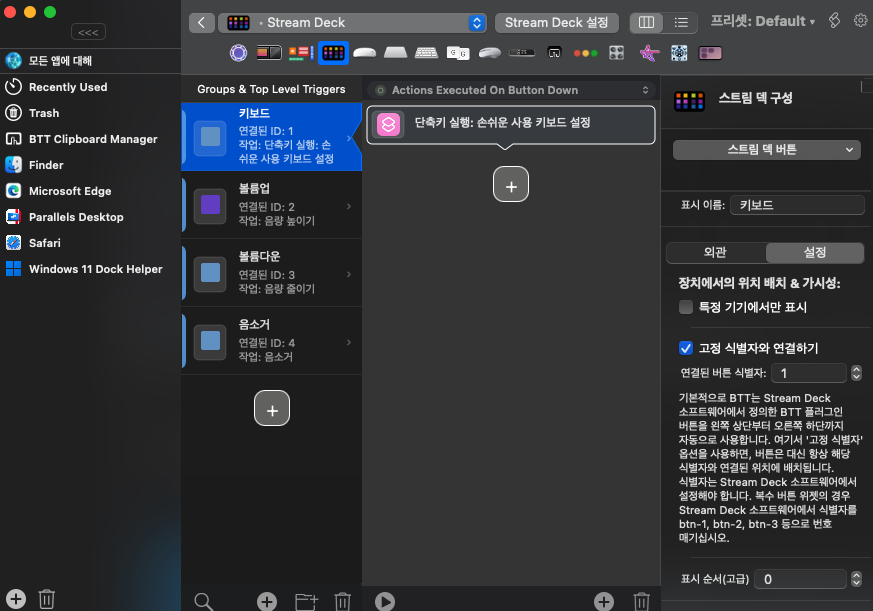The image size is (873, 611).
Task: Click the Stream Deck trigger type icon
Action: [x=333, y=52]
